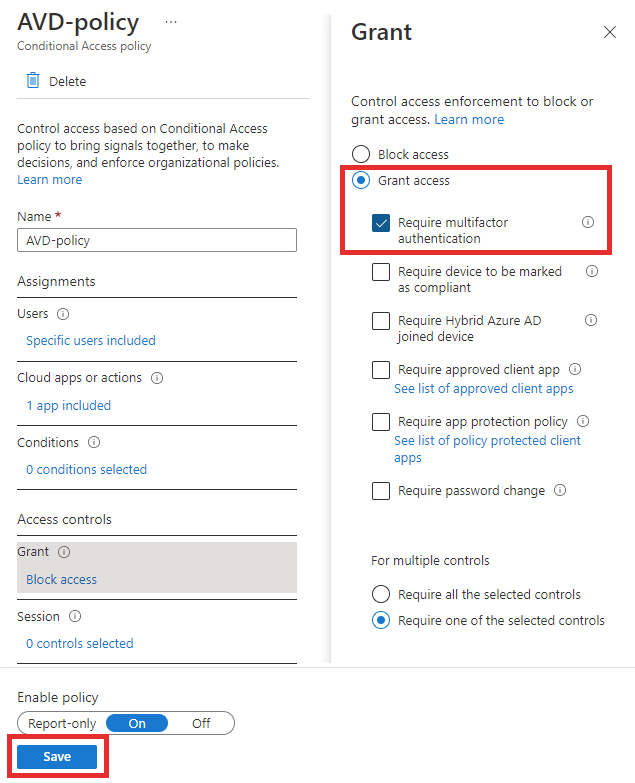Select the Grant access radio button
Image resolution: width=635 pixels, height=783 pixels.
[x=361, y=180]
